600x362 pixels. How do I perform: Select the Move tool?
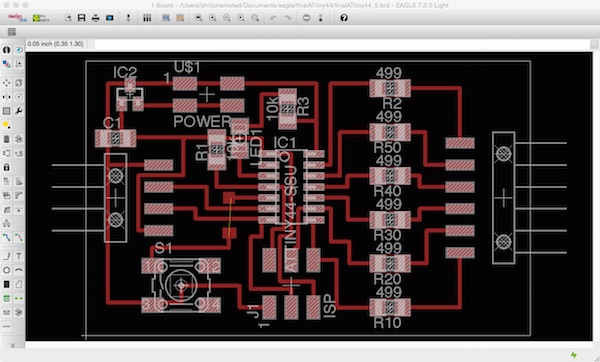click(x=7, y=83)
